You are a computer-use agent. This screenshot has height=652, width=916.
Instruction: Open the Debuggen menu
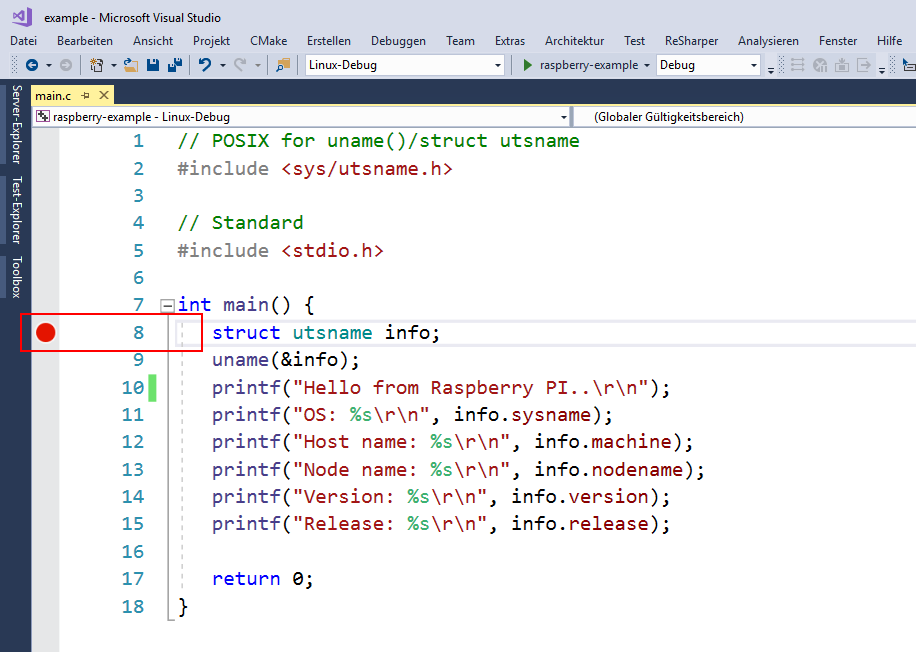tap(398, 41)
